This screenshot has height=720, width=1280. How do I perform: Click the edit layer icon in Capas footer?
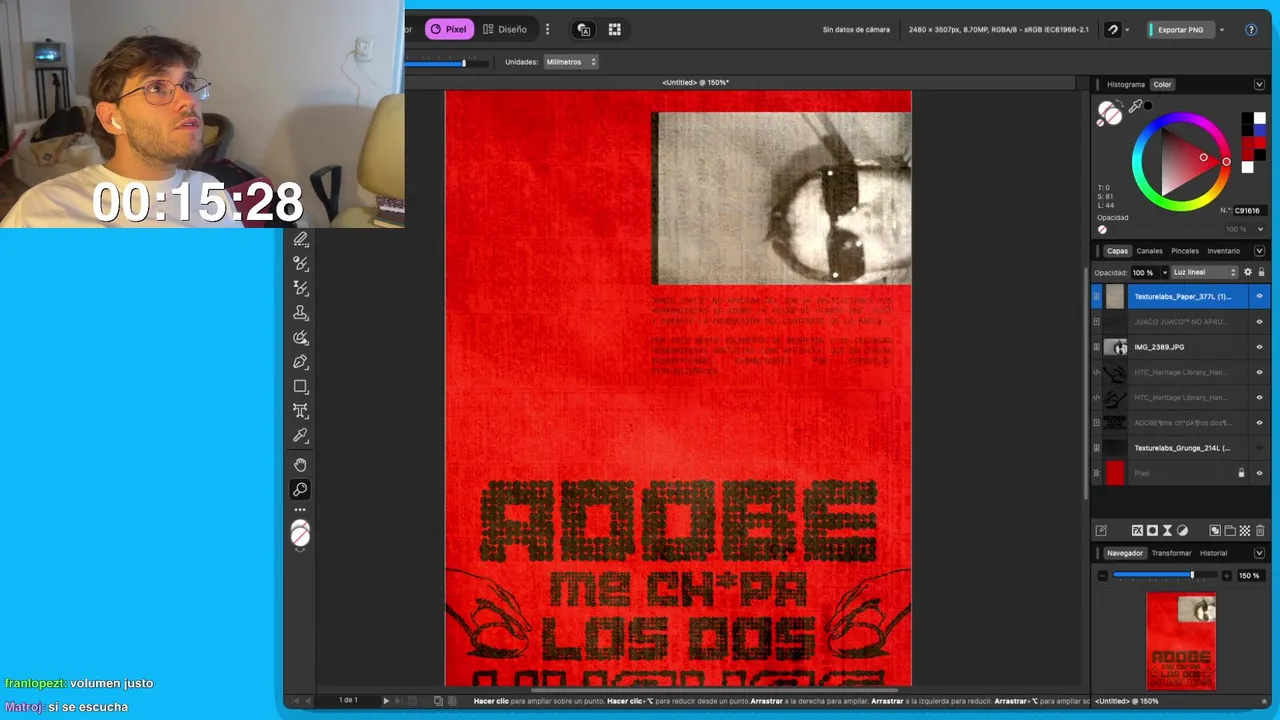click(1101, 531)
